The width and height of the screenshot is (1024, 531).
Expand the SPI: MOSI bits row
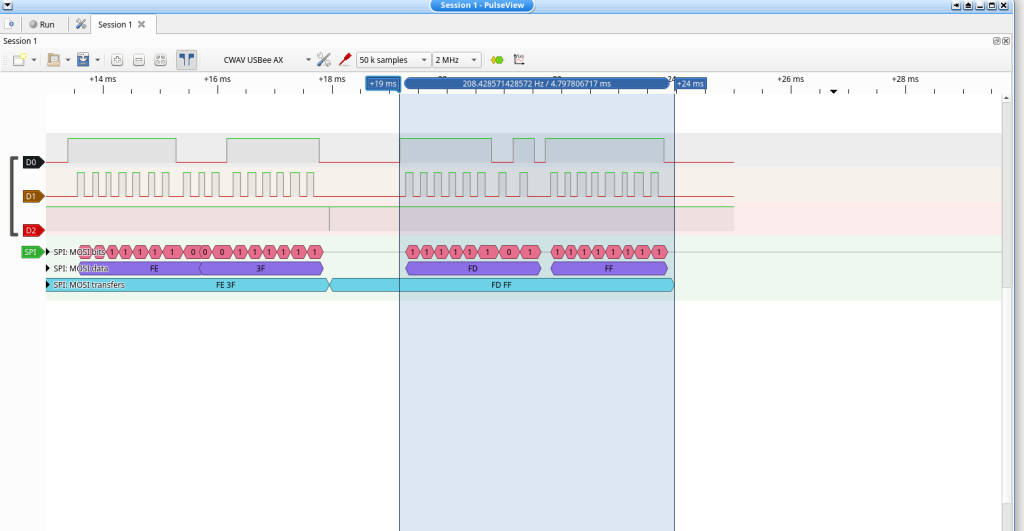(x=48, y=252)
